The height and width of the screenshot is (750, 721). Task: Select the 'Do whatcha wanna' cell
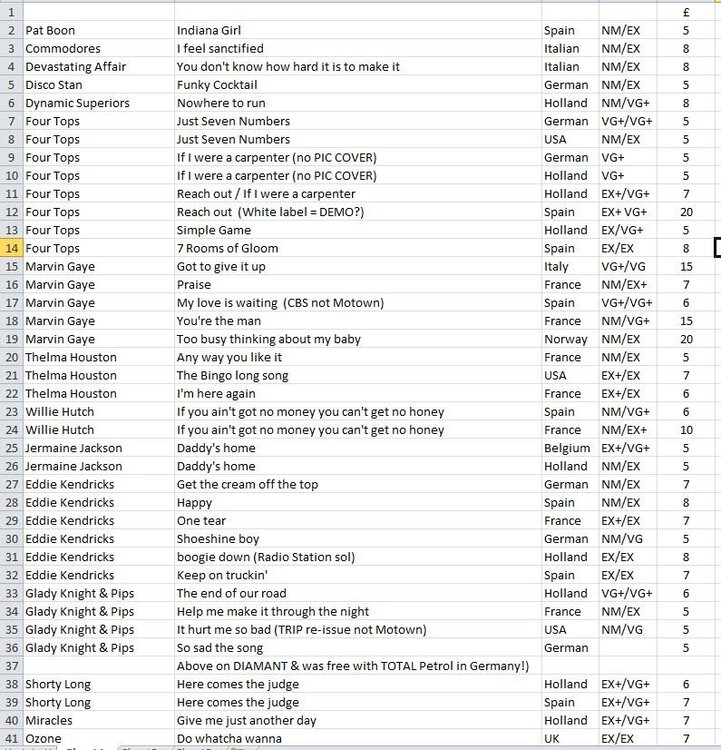click(358, 739)
